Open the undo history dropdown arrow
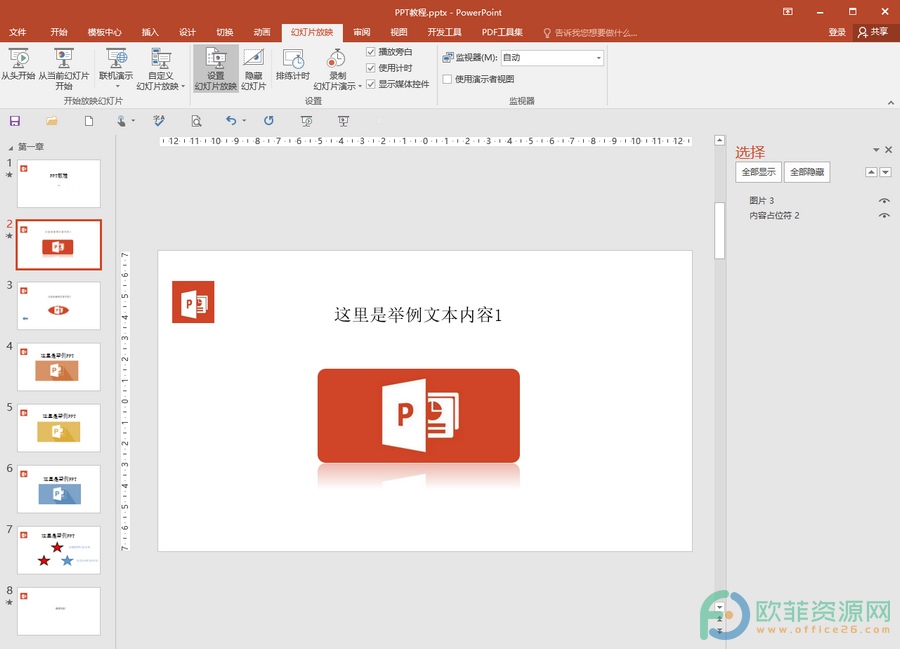 tap(244, 121)
